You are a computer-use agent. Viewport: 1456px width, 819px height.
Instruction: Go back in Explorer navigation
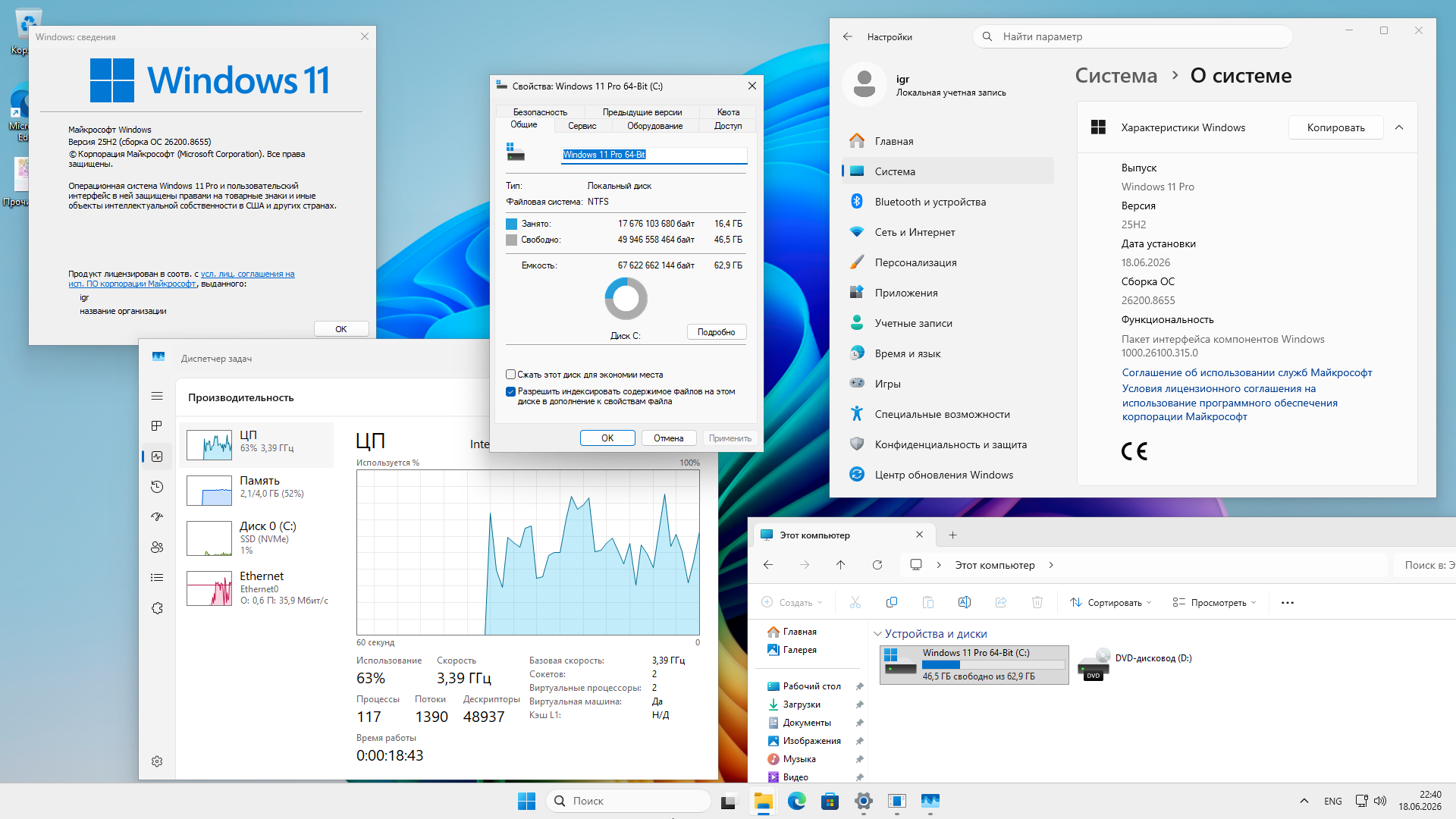point(768,565)
